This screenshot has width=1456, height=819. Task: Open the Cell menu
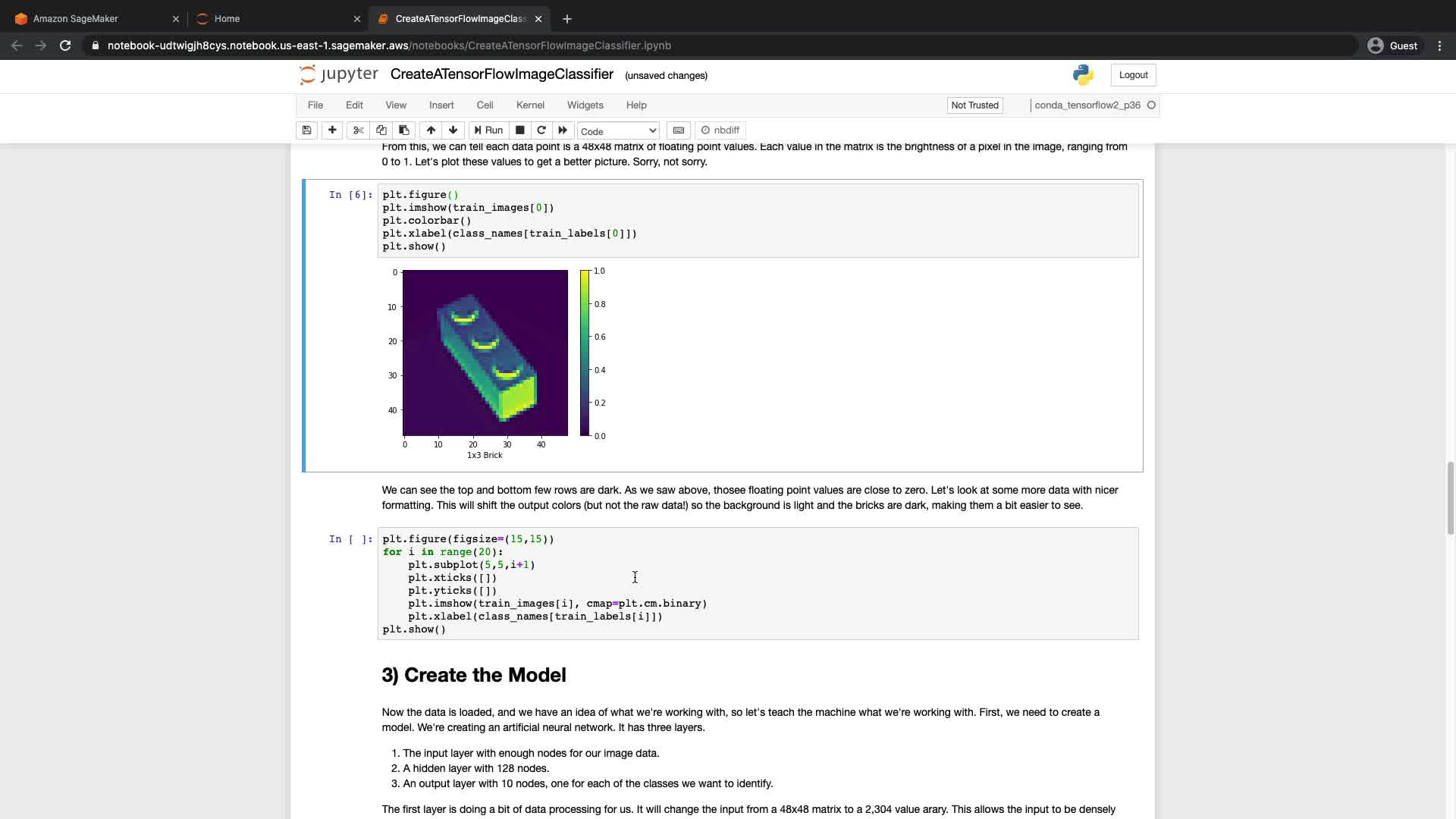(x=485, y=105)
